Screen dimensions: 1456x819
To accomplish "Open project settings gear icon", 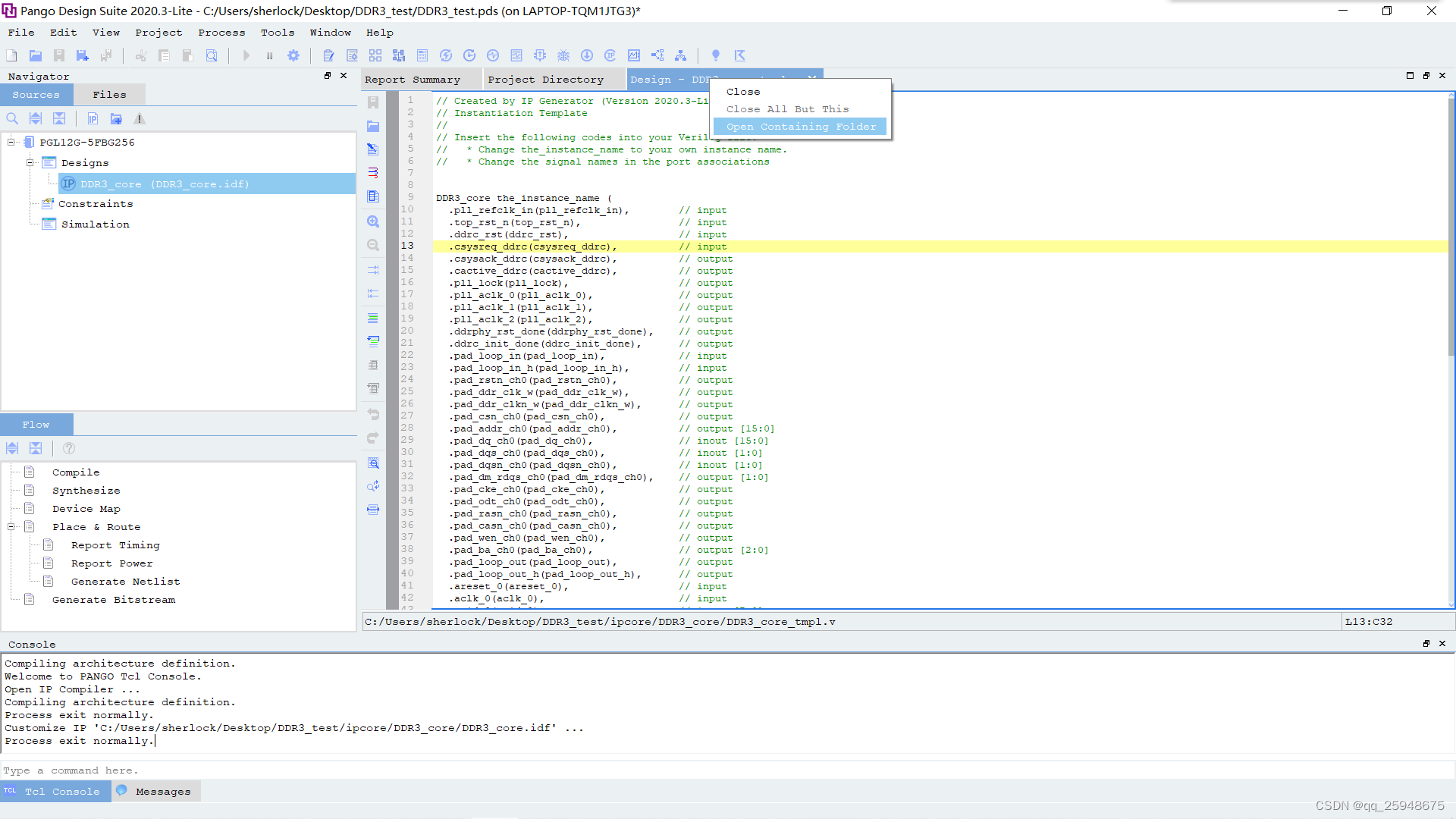I will click(293, 55).
